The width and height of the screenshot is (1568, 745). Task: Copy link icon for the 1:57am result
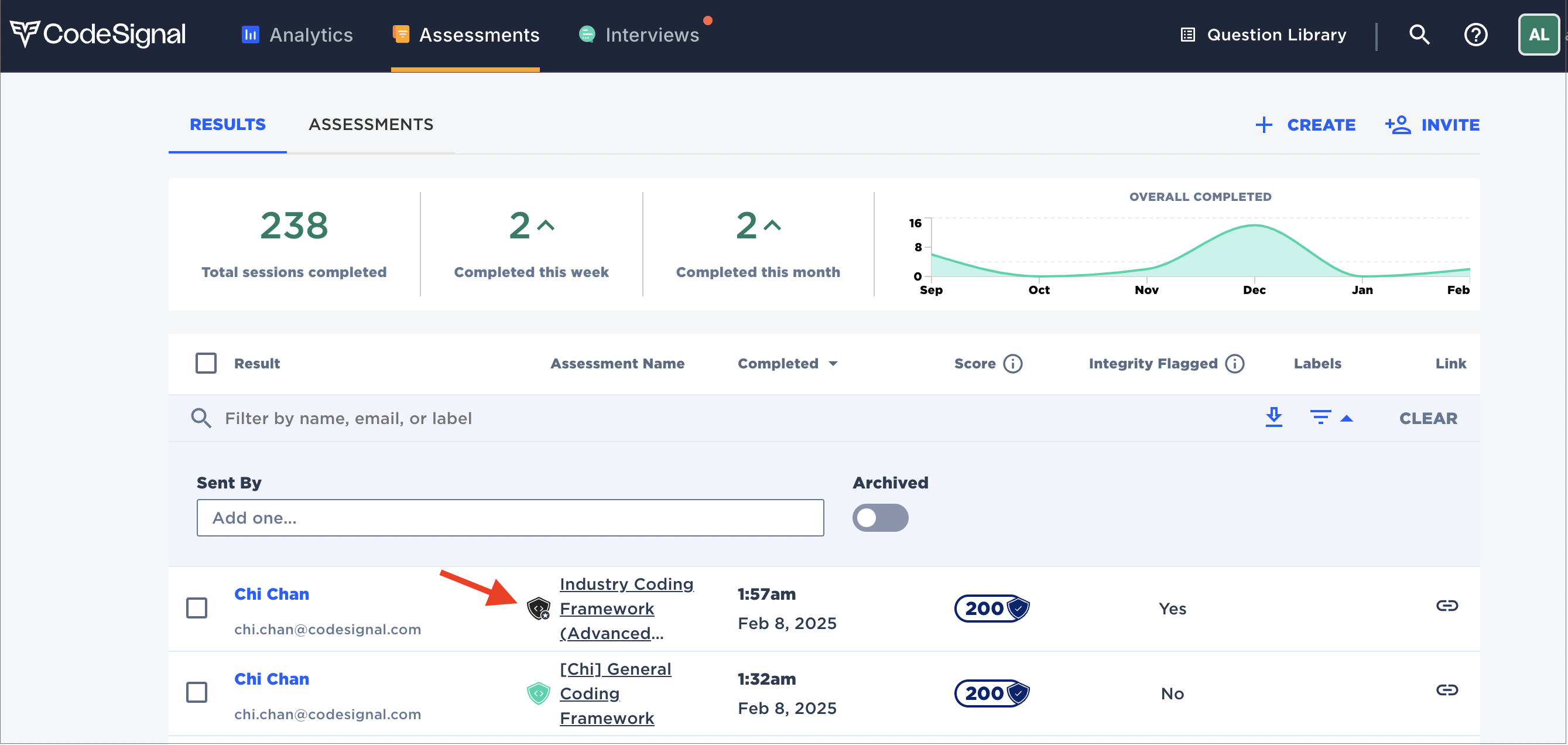(x=1447, y=606)
